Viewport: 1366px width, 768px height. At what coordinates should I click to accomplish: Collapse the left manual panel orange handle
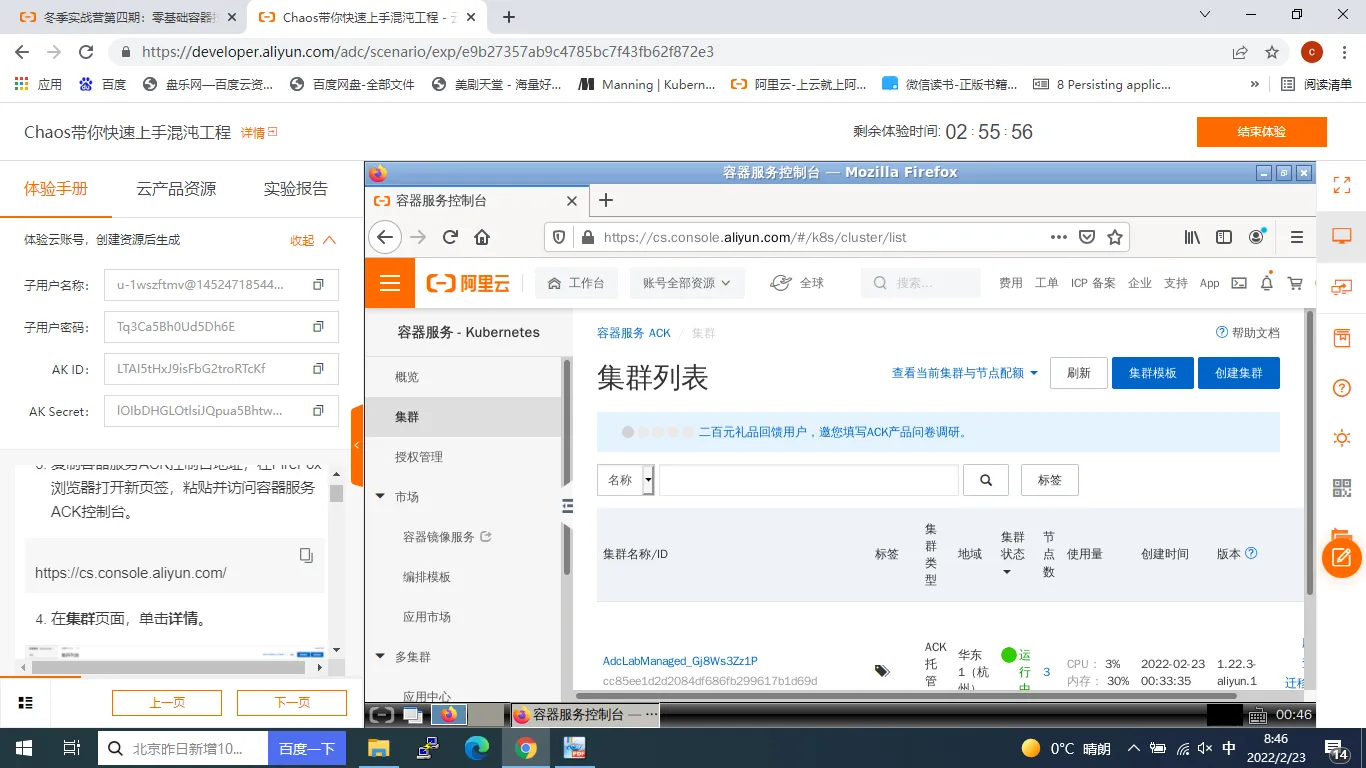coord(357,445)
